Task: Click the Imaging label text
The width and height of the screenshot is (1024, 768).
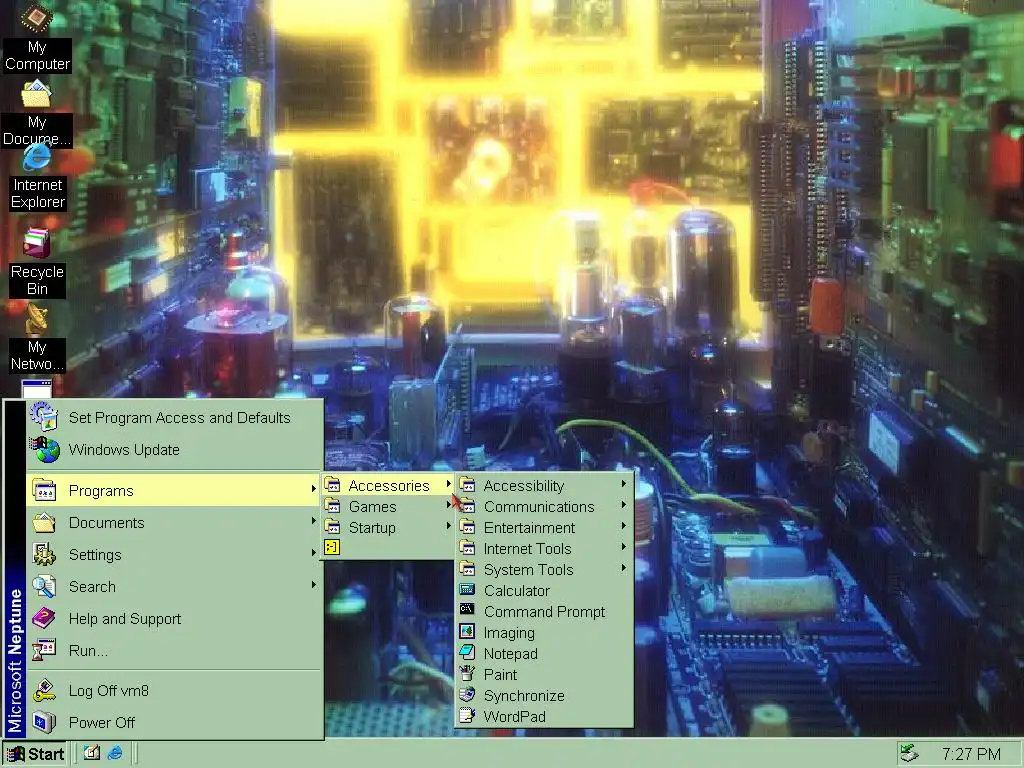Action: 509,633
